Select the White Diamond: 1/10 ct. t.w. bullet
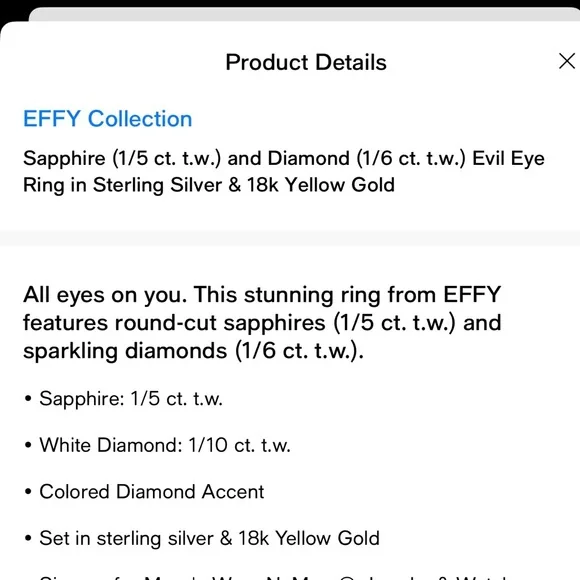The height and width of the screenshot is (580, 580). 165,445
